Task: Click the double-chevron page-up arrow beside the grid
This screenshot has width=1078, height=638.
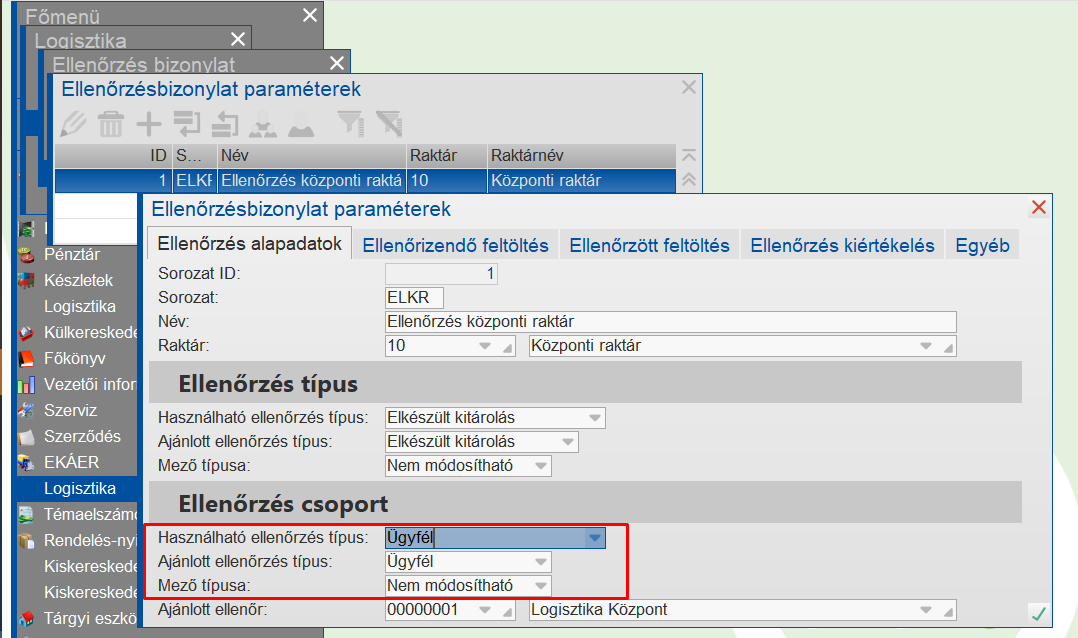Action: (x=689, y=180)
